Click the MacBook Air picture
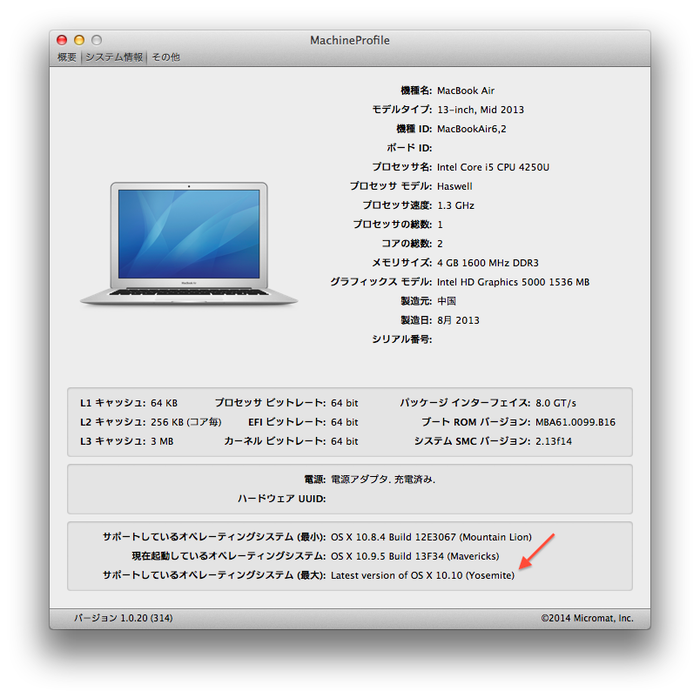 click(189, 243)
